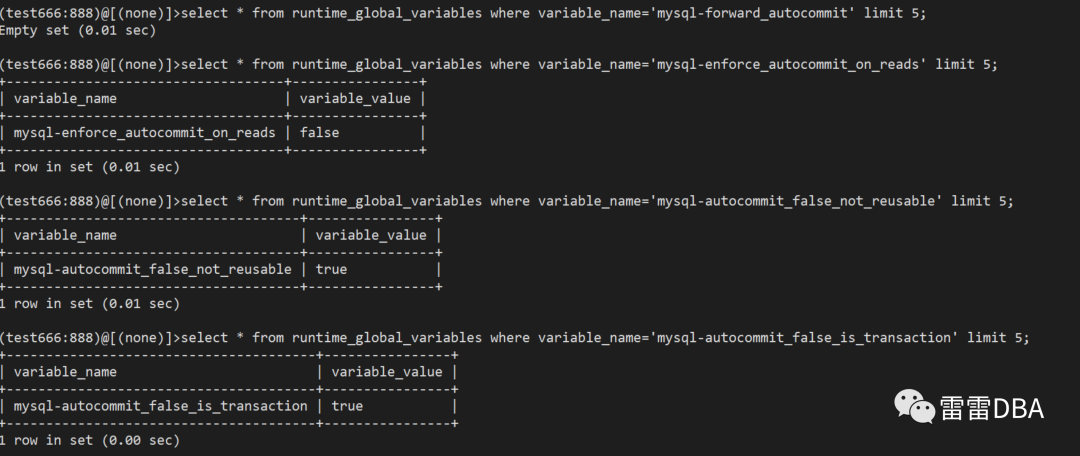Click the mysql-forward_autocommit query line
Viewport: 1080px width, 456px height.
464,13
